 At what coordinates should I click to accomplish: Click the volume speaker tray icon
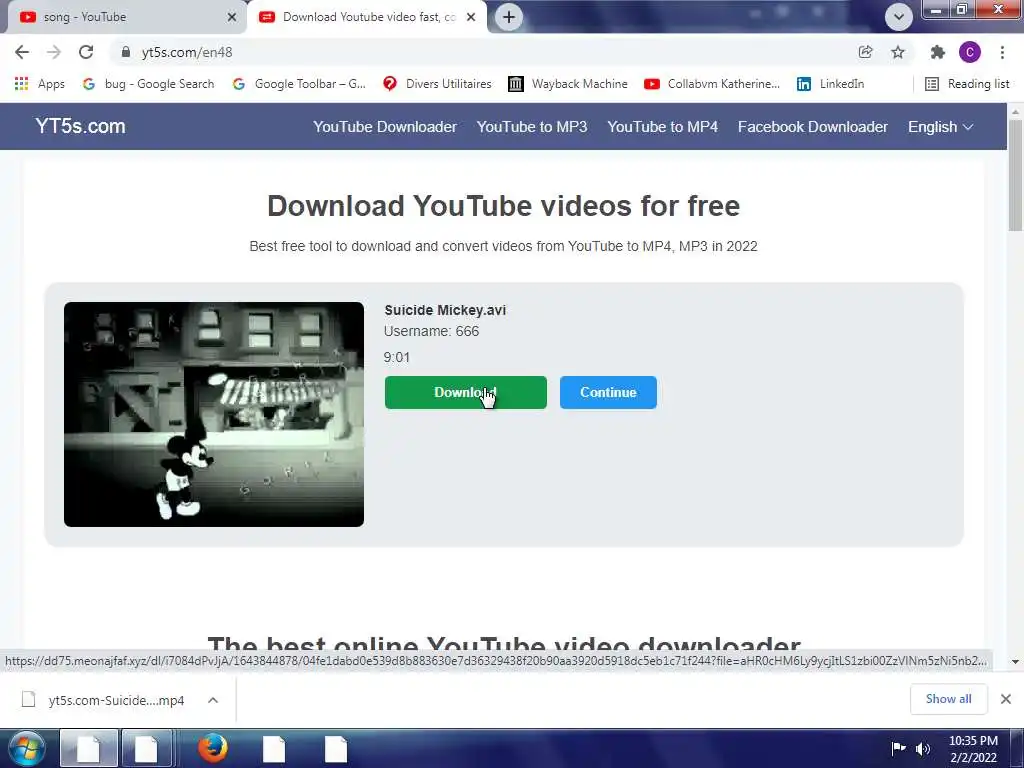click(922, 748)
